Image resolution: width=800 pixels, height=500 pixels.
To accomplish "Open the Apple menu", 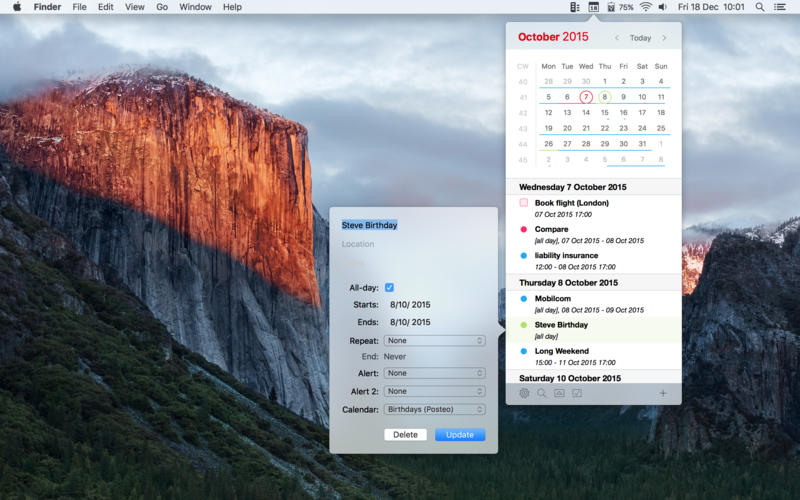I will tap(17, 7).
